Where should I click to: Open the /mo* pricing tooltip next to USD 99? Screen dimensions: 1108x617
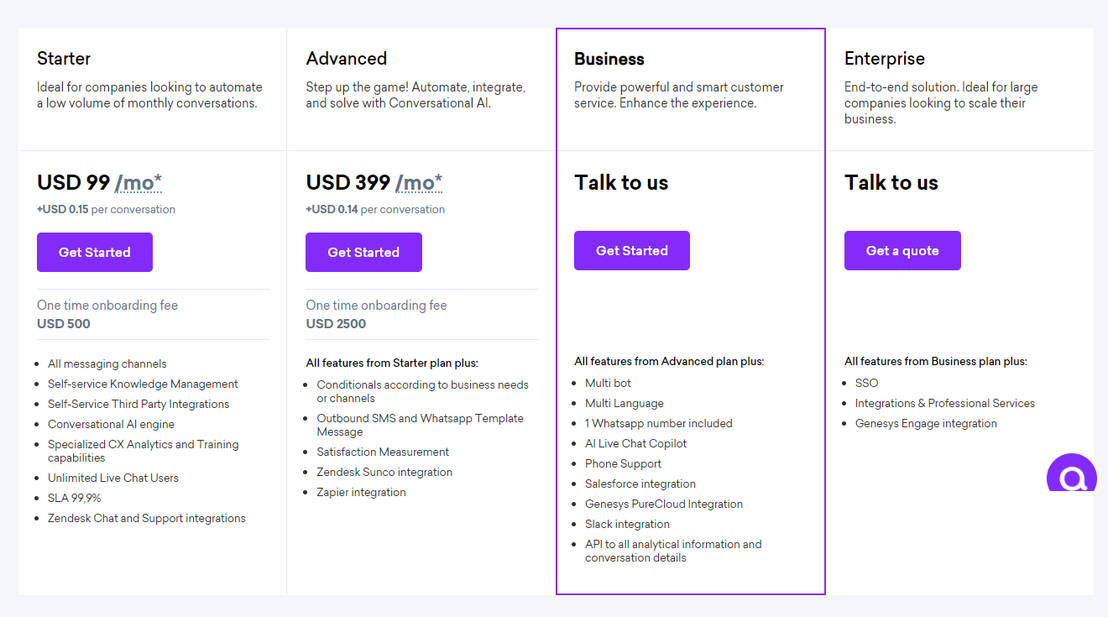point(142,182)
